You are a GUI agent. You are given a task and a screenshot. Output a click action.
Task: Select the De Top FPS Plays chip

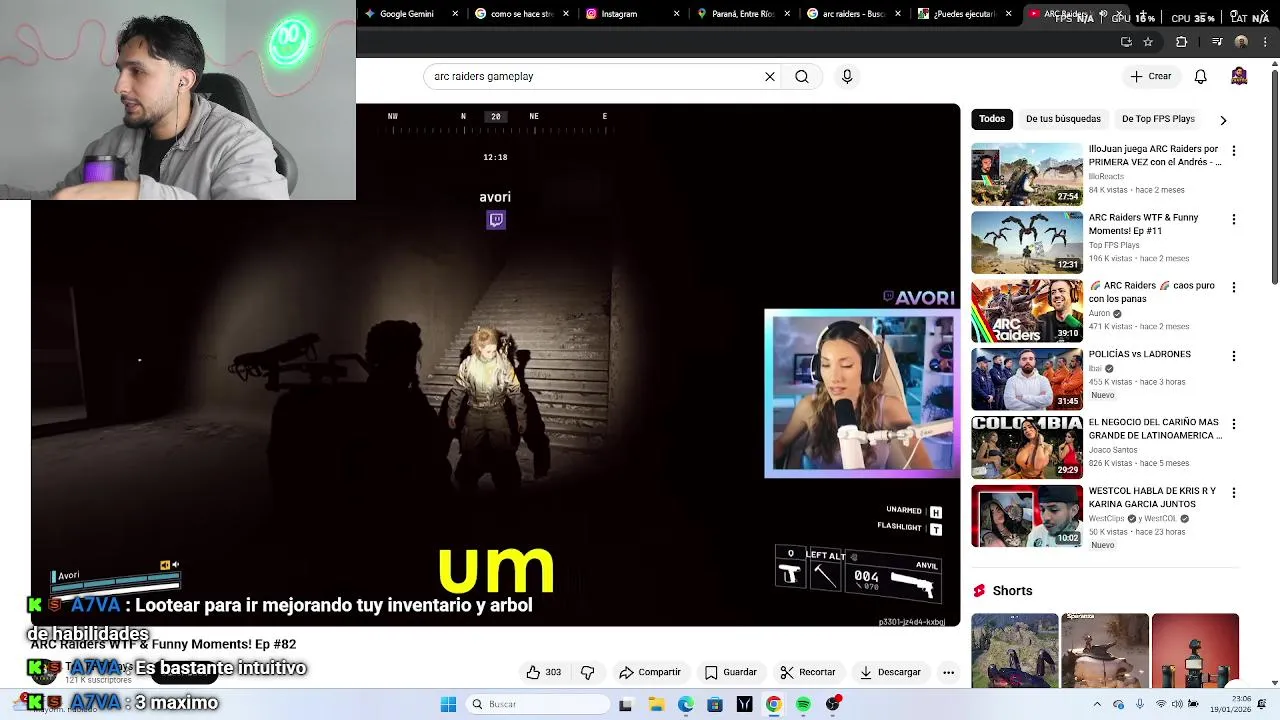coord(1158,119)
